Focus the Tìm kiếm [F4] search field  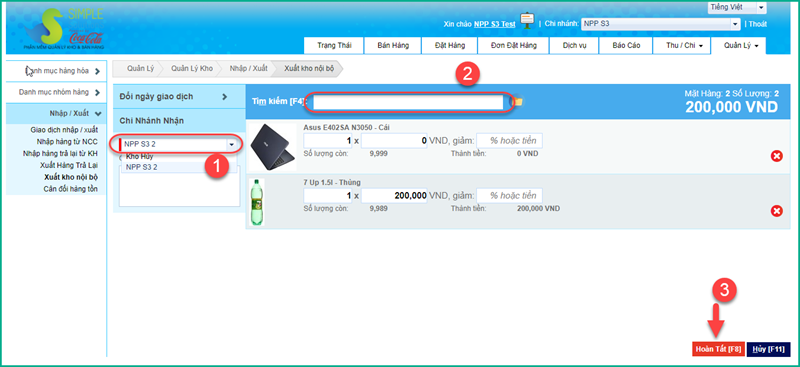408,103
